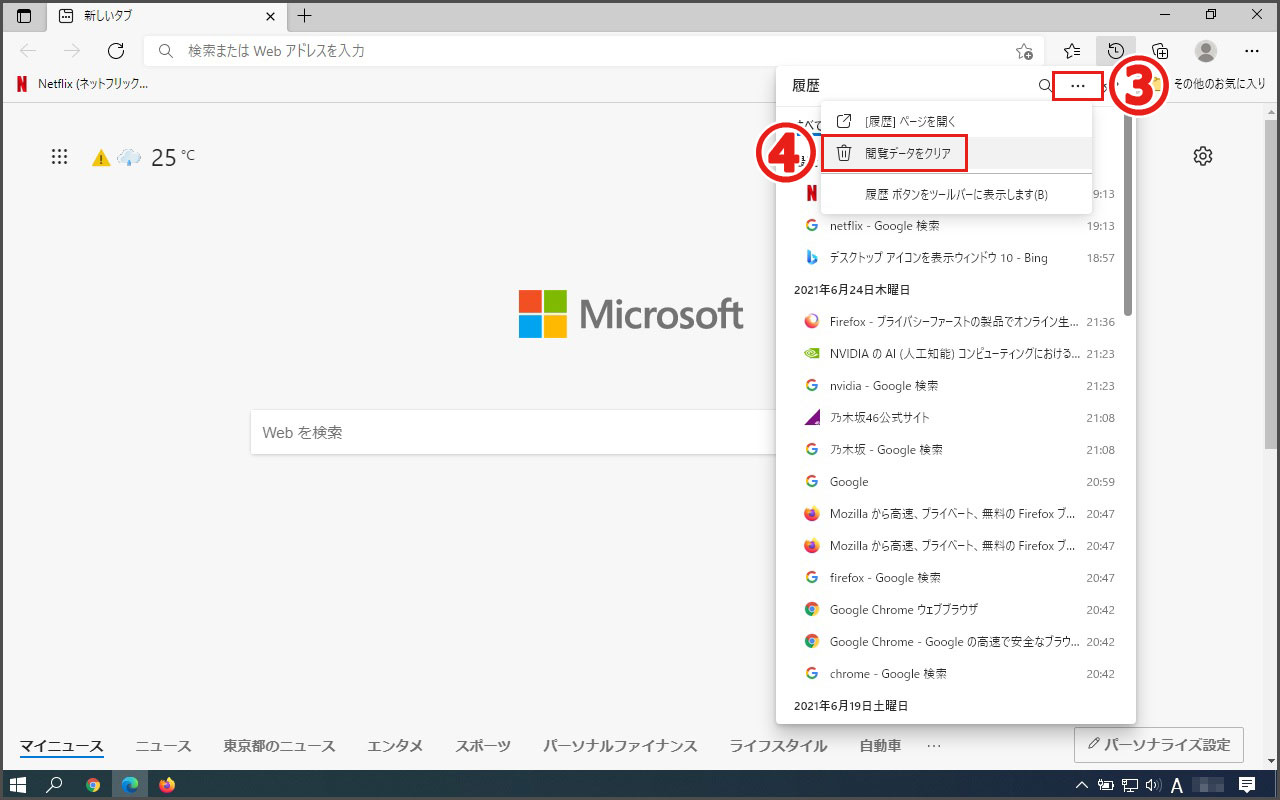1280x800 pixels.
Task: Open Edge settings and more menu
Action: pos(1252,51)
